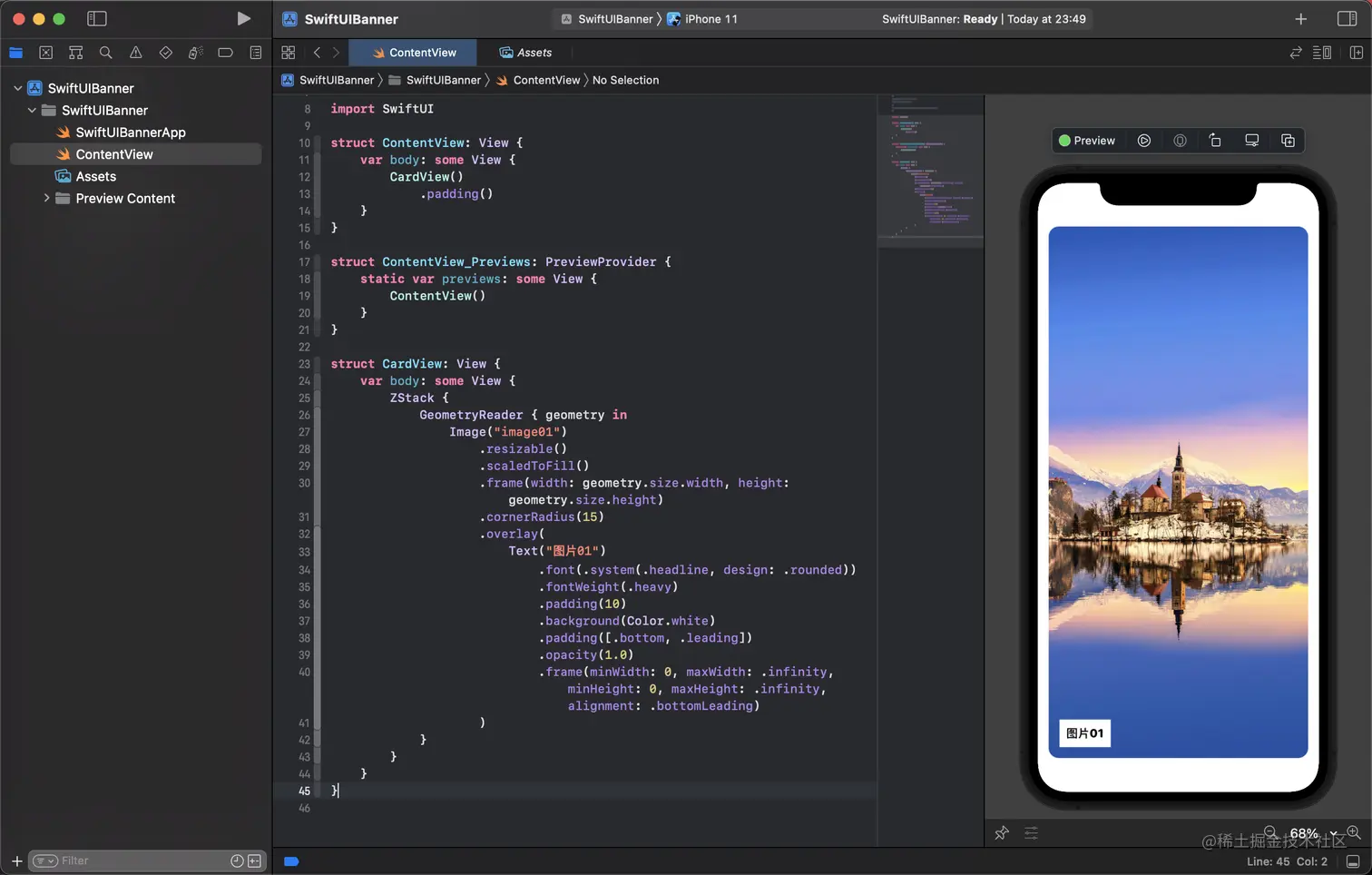Image resolution: width=1372 pixels, height=875 pixels.
Task: Show the Issue navigator warning icon
Action: click(135, 53)
